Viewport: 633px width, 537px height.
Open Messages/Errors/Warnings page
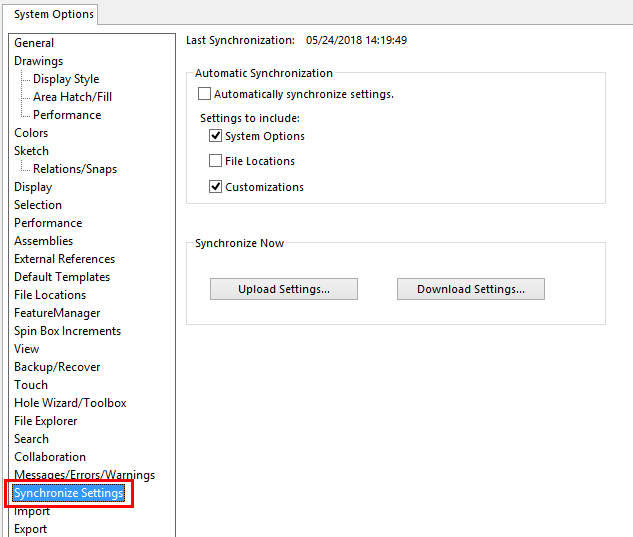coord(84,475)
